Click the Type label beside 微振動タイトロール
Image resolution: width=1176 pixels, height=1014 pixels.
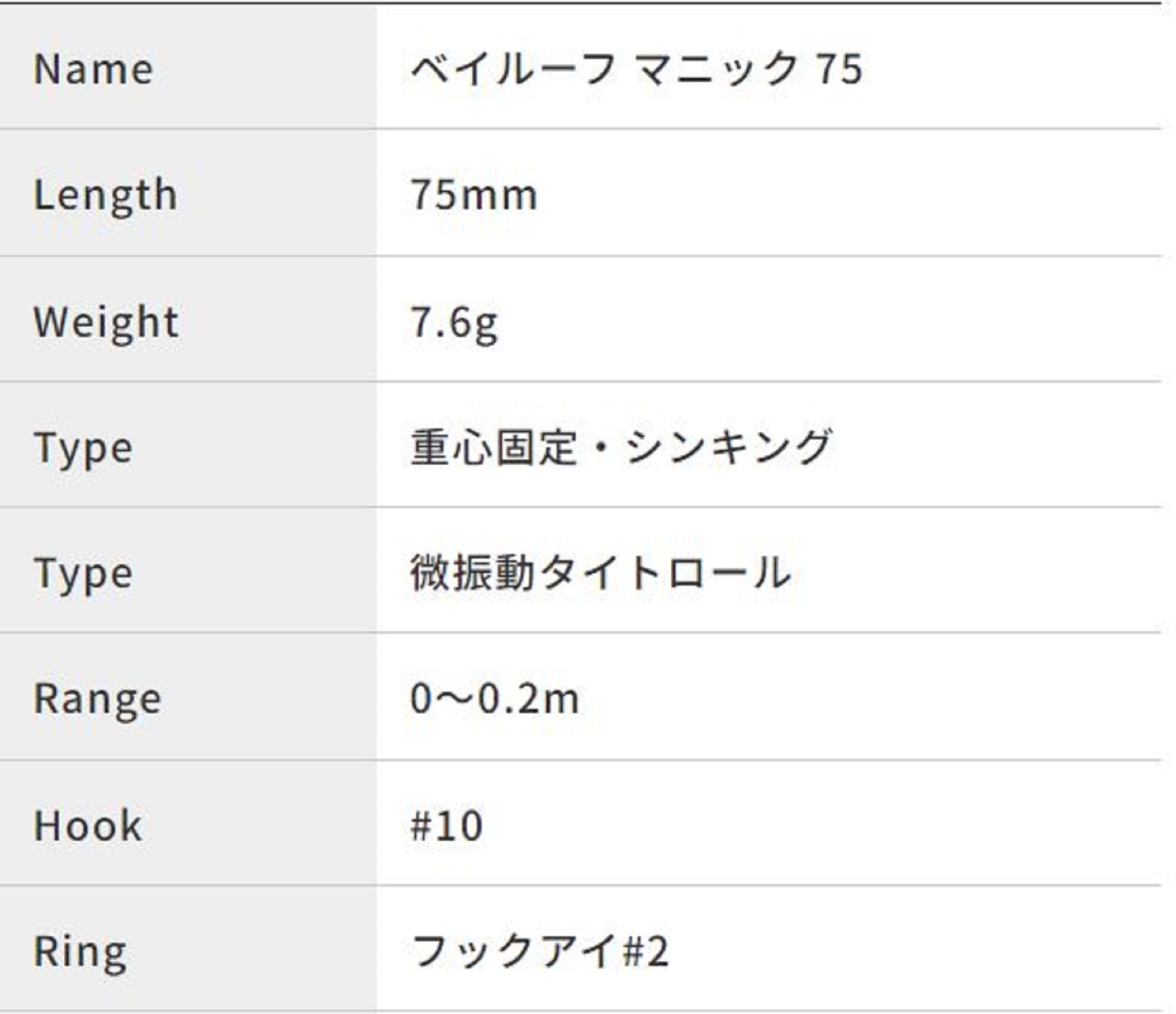click(84, 574)
